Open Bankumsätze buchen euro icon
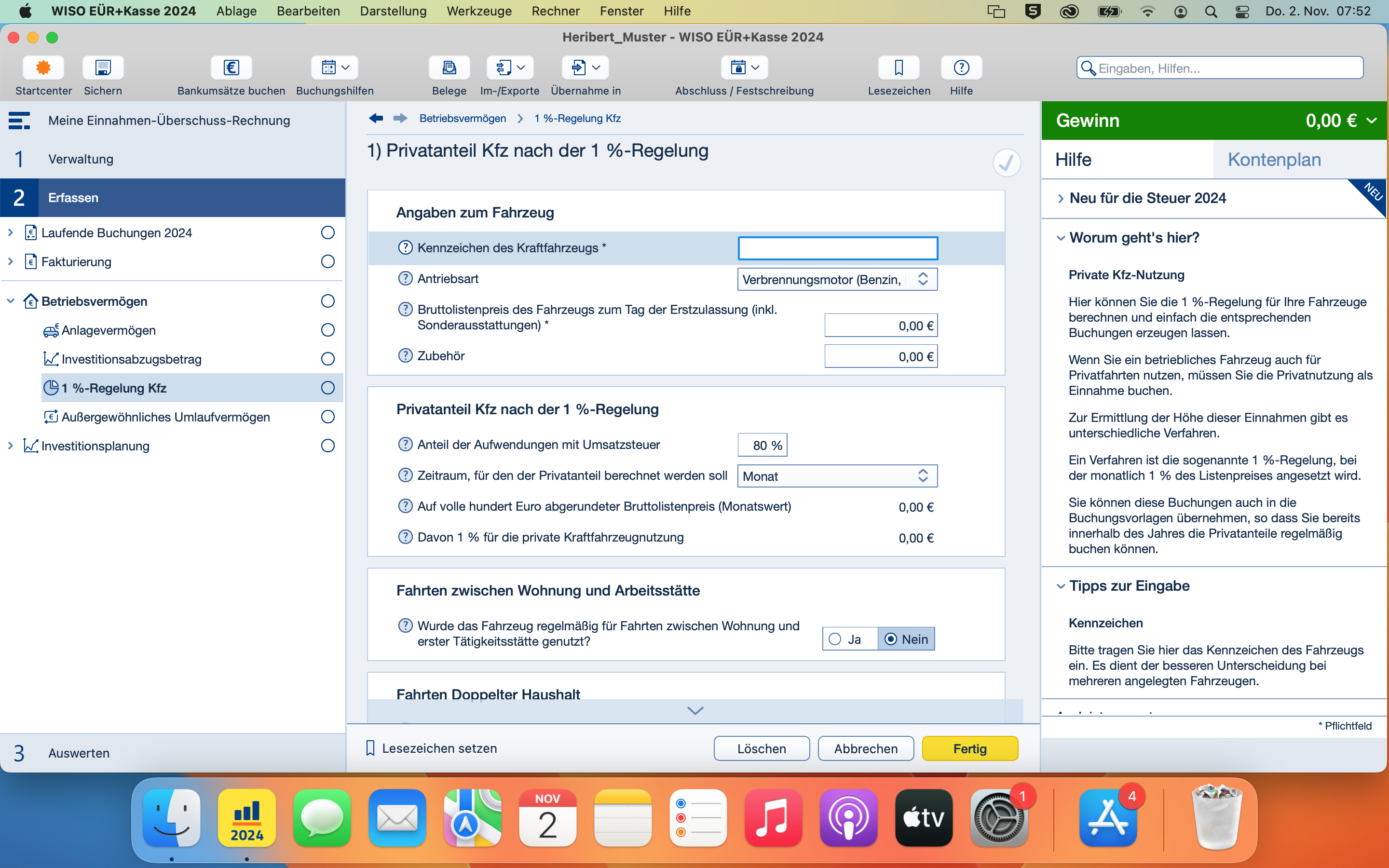The height and width of the screenshot is (868, 1389). click(x=231, y=68)
